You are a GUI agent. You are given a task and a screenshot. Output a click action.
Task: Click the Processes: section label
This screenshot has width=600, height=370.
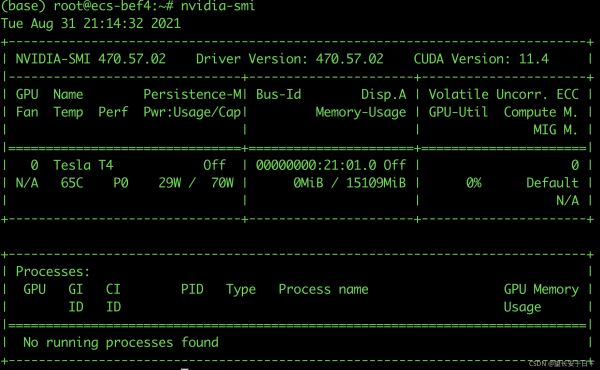(53, 272)
